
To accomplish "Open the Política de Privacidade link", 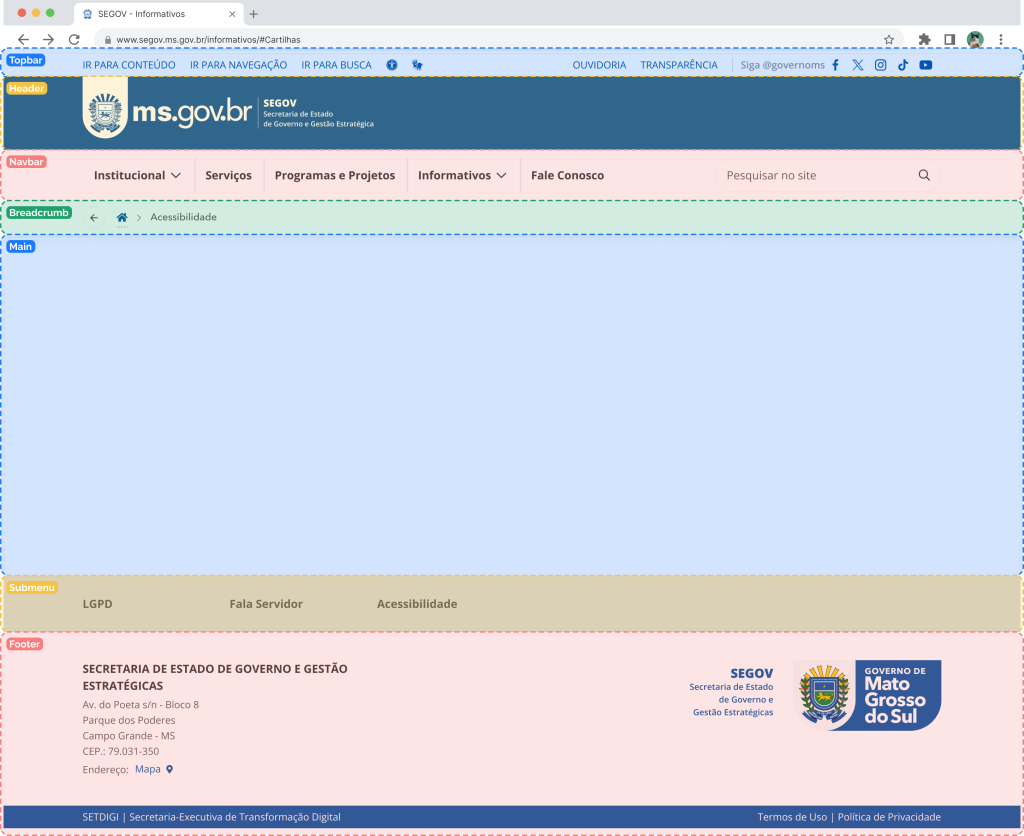I will point(889,817).
